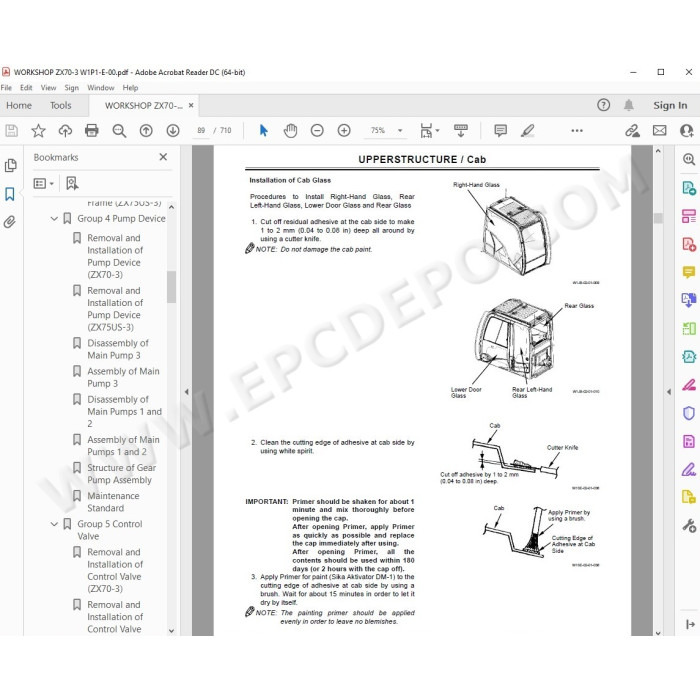The image size is (700, 700).
Task: Open More Tools wrench in right pane
Action: pyautogui.click(x=688, y=526)
